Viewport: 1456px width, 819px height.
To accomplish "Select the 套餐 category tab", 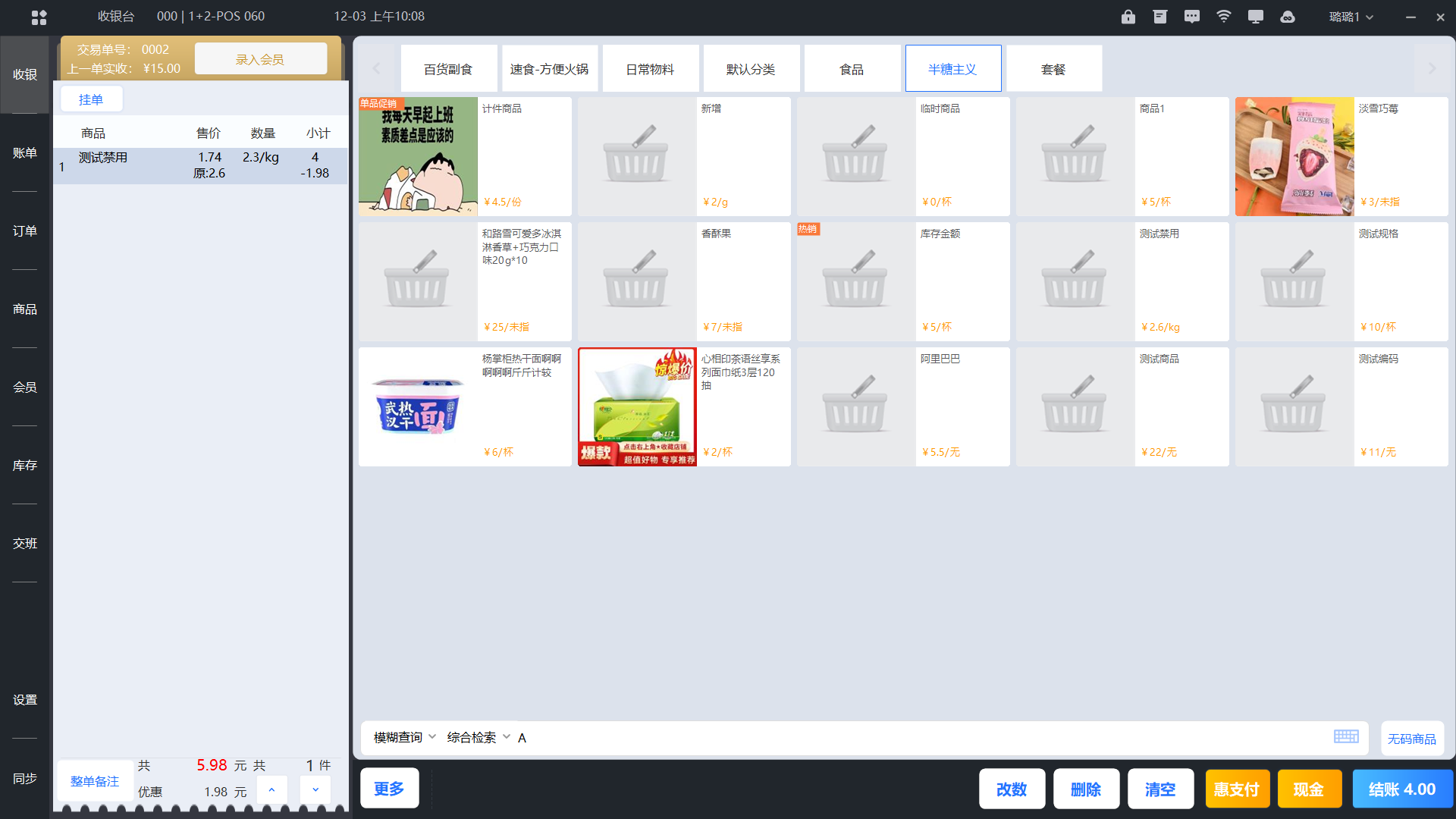I will tap(1053, 69).
